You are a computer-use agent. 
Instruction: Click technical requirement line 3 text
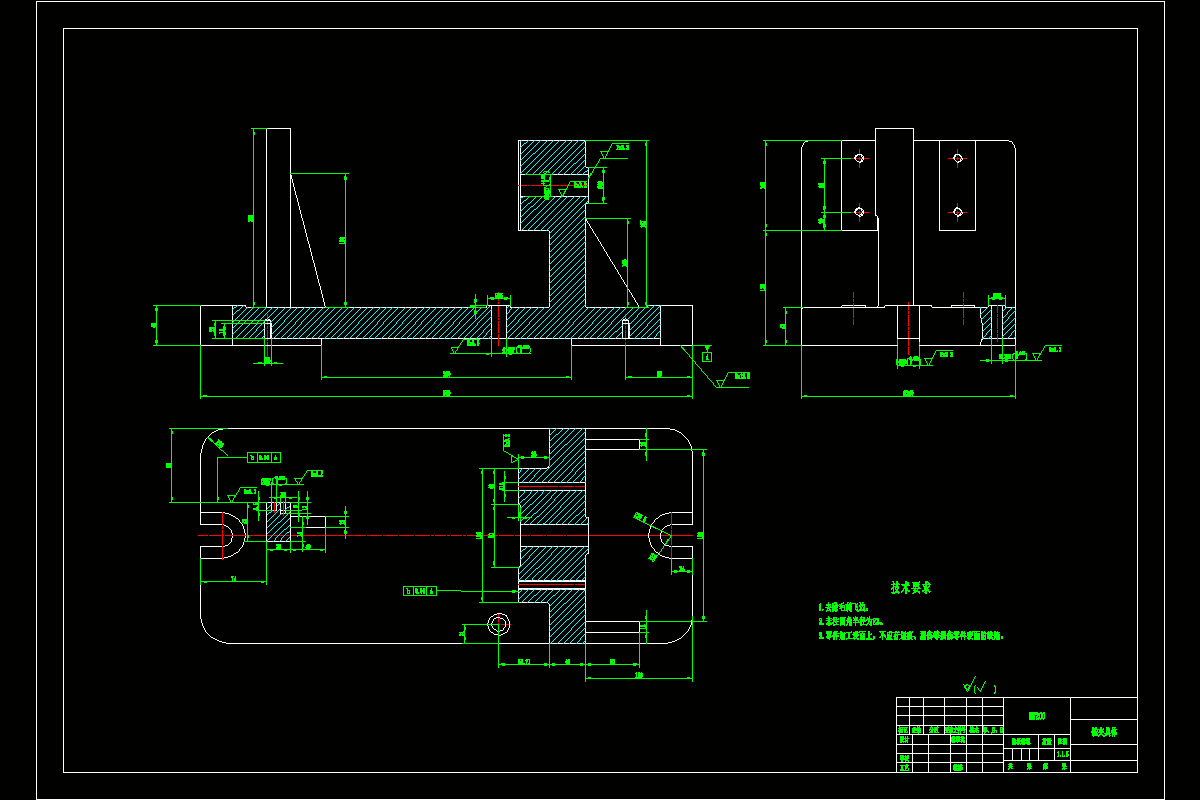pos(911,635)
